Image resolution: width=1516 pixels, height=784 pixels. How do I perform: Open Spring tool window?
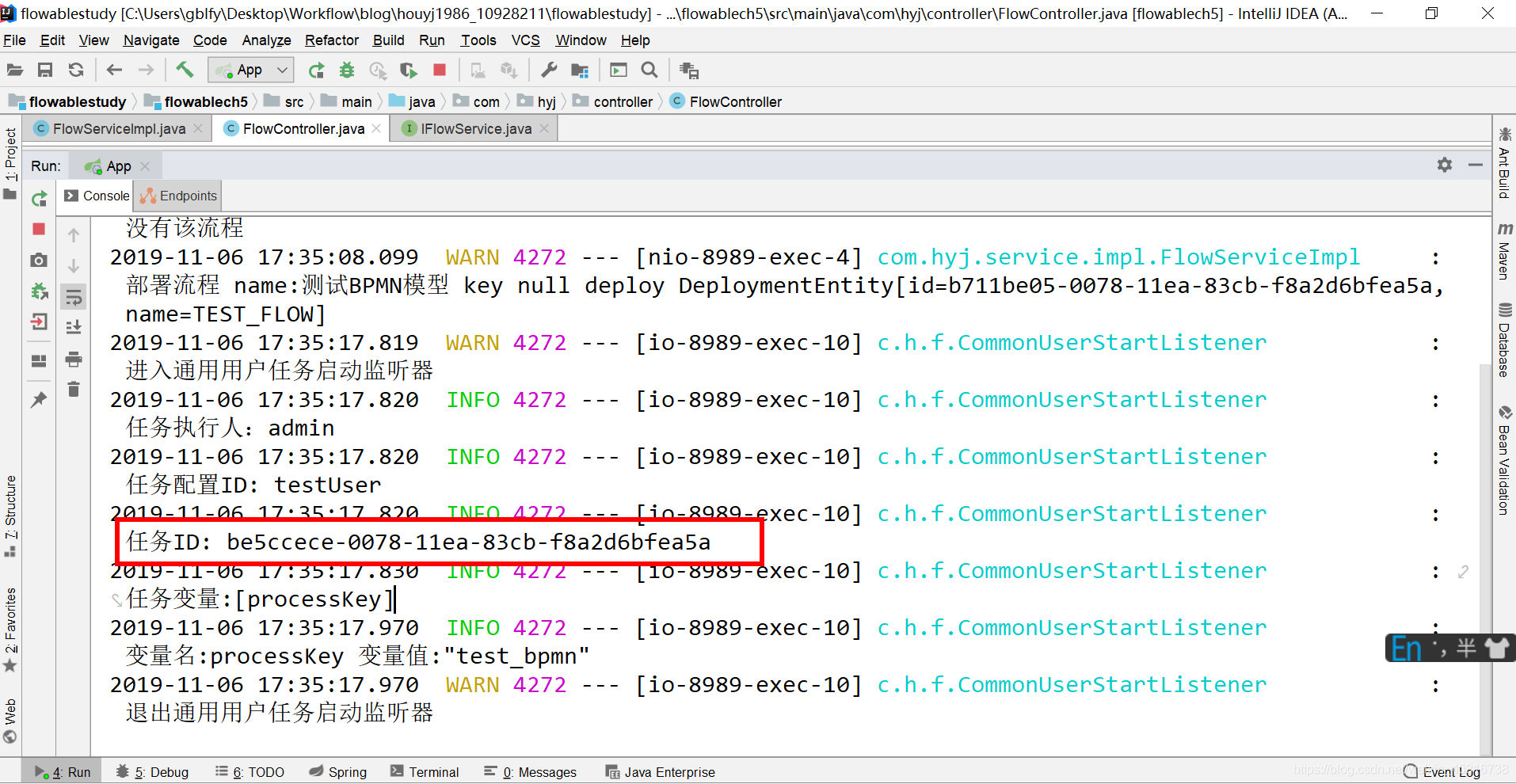[x=338, y=772]
